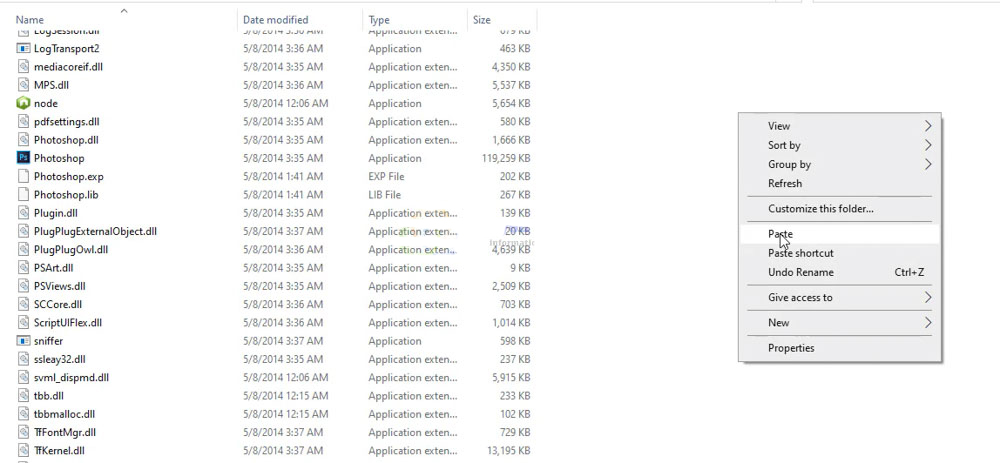1000x463 pixels.
Task: Select Refresh in the context menu
Action: tap(840, 183)
